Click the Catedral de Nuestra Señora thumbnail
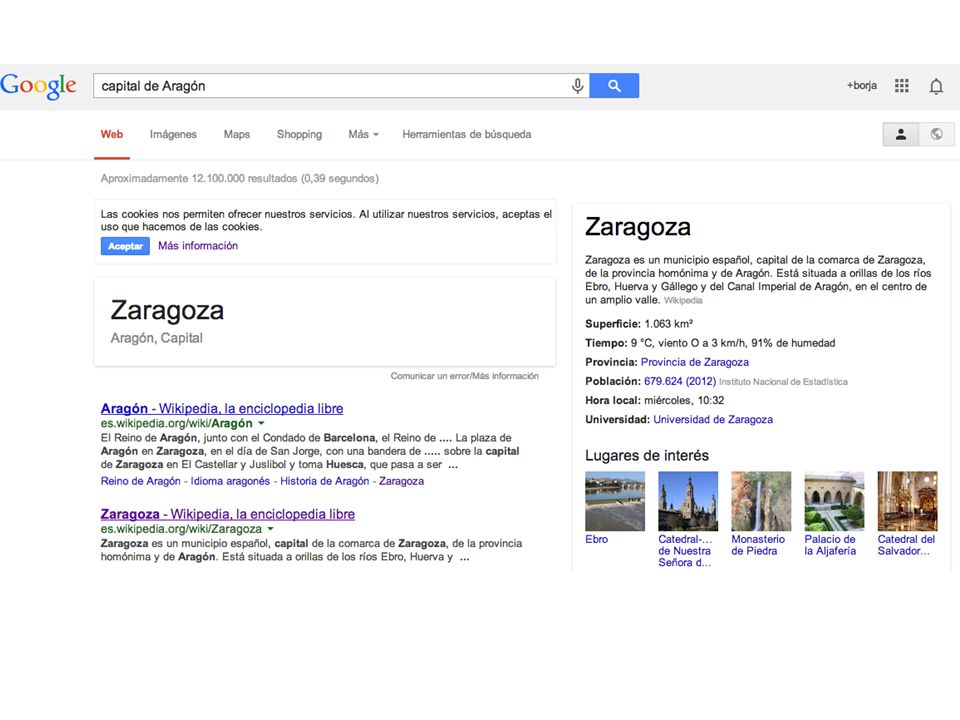 point(688,501)
